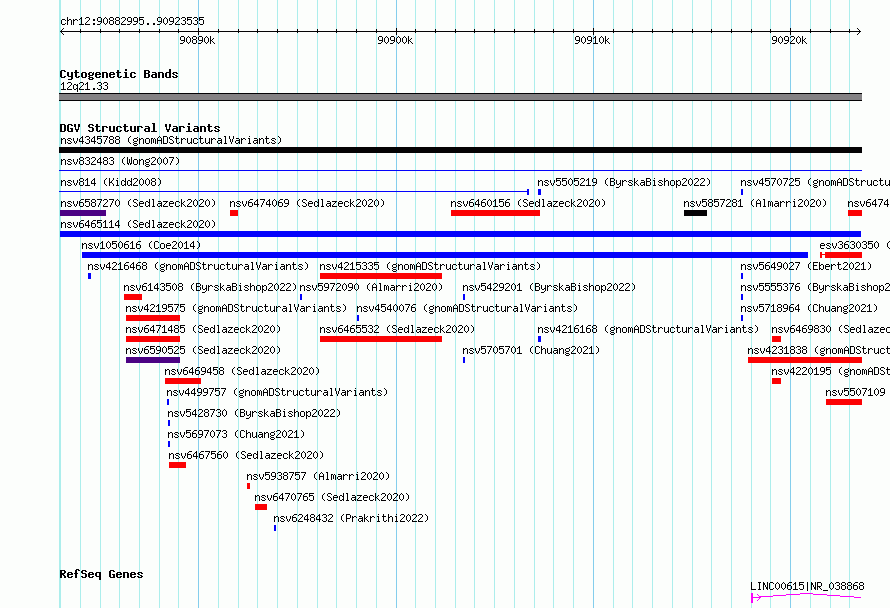Select nsv6469458 (Sedlazeck2020) label
Viewport: 890px width, 608px height.
[x=242, y=371]
